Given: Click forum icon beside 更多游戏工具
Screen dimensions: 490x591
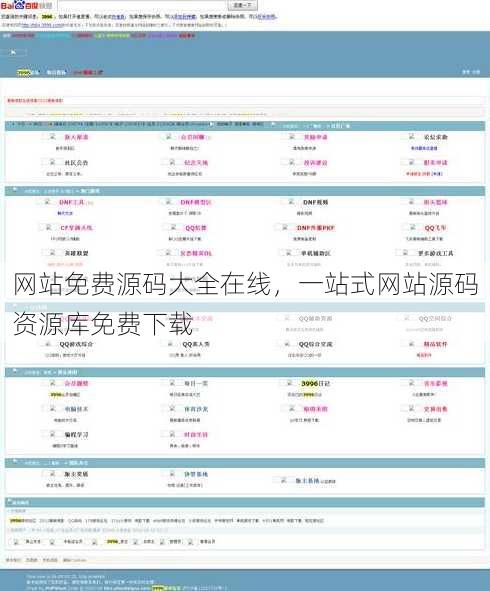Looking at the screenshot, I should tap(406, 253).
